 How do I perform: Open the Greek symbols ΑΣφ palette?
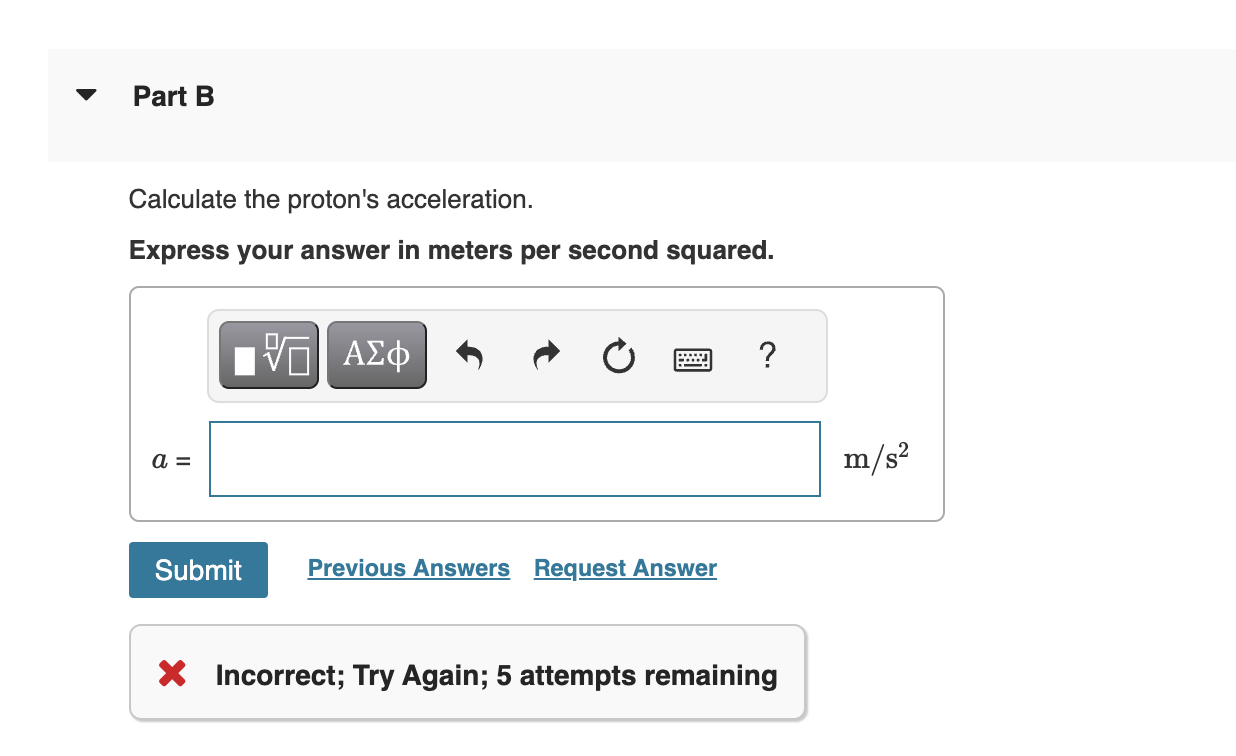(376, 354)
